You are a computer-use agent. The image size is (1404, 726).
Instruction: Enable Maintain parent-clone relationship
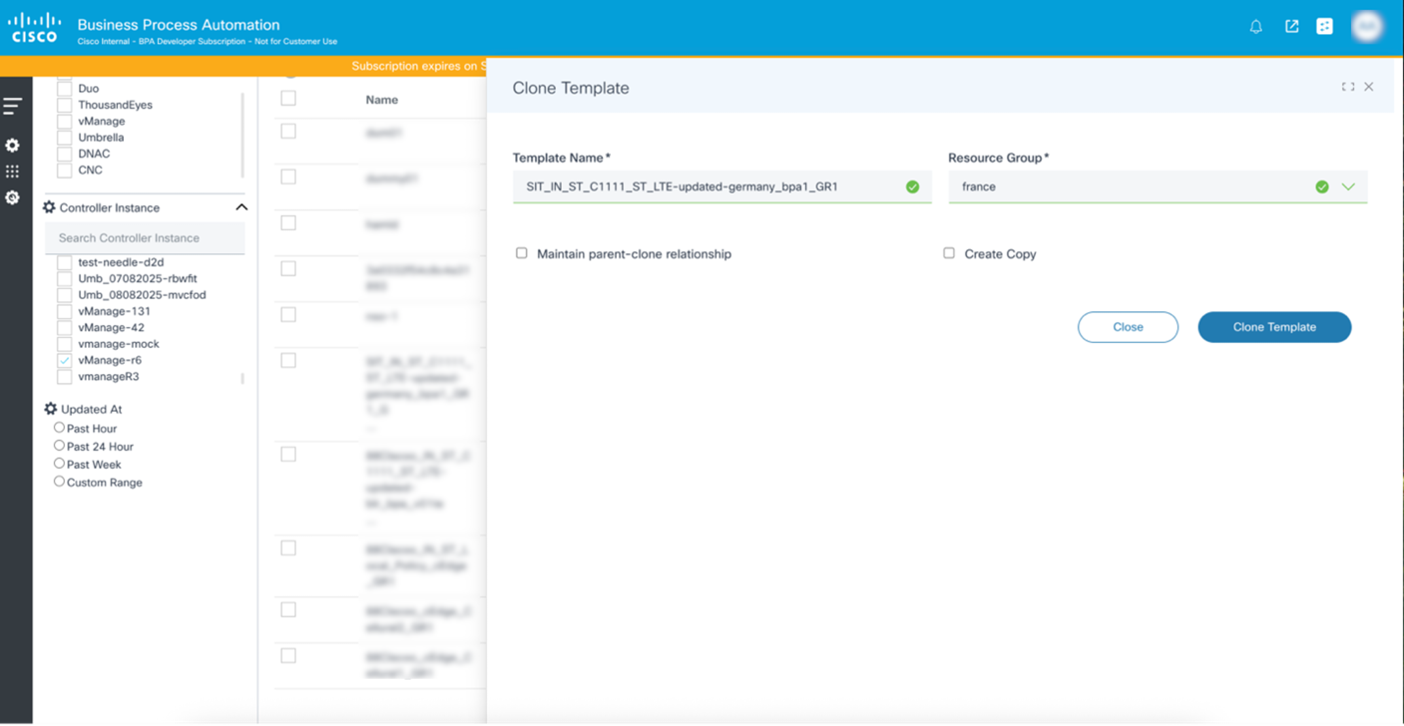(x=521, y=253)
